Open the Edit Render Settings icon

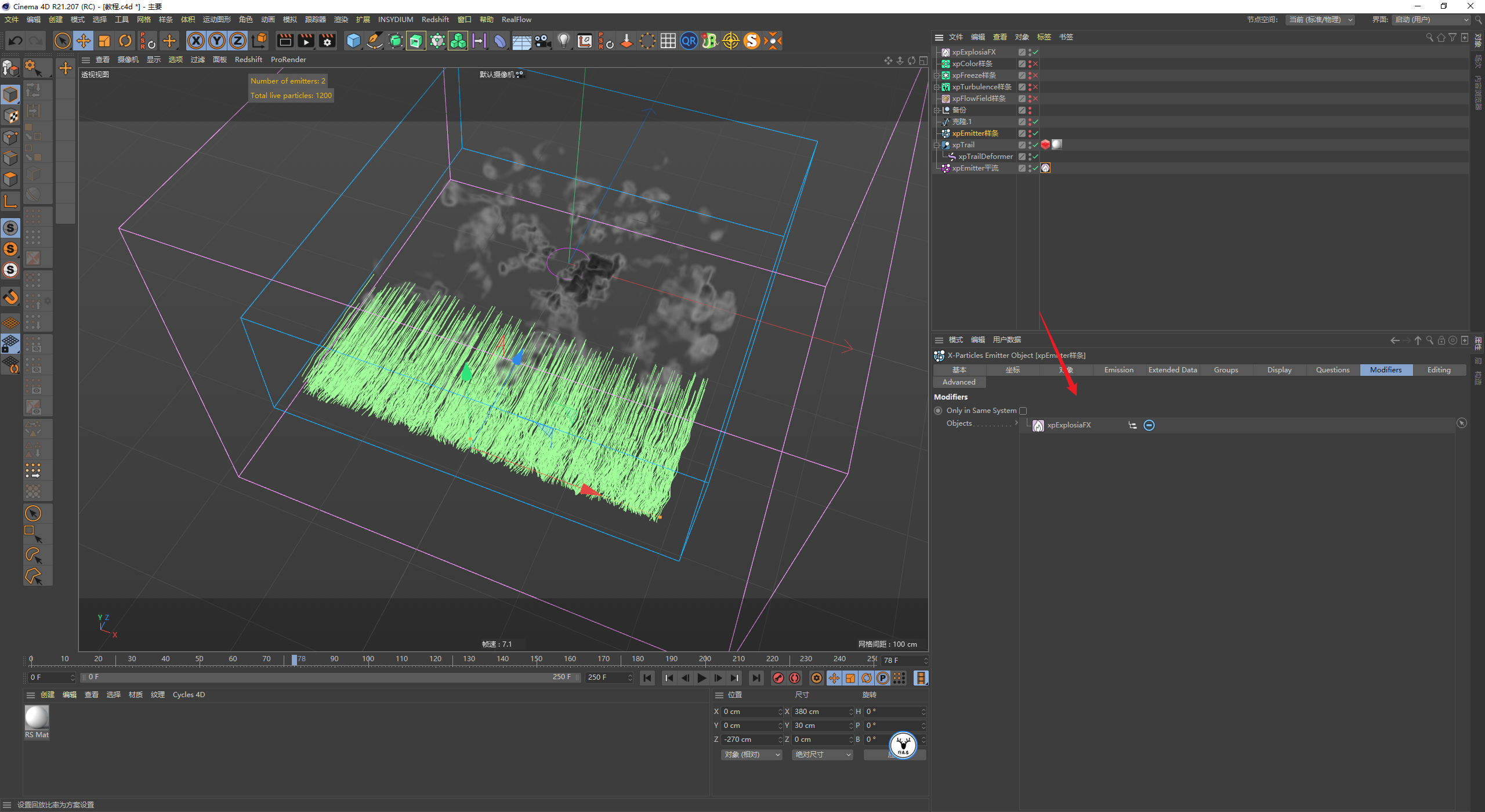click(x=327, y=41)
